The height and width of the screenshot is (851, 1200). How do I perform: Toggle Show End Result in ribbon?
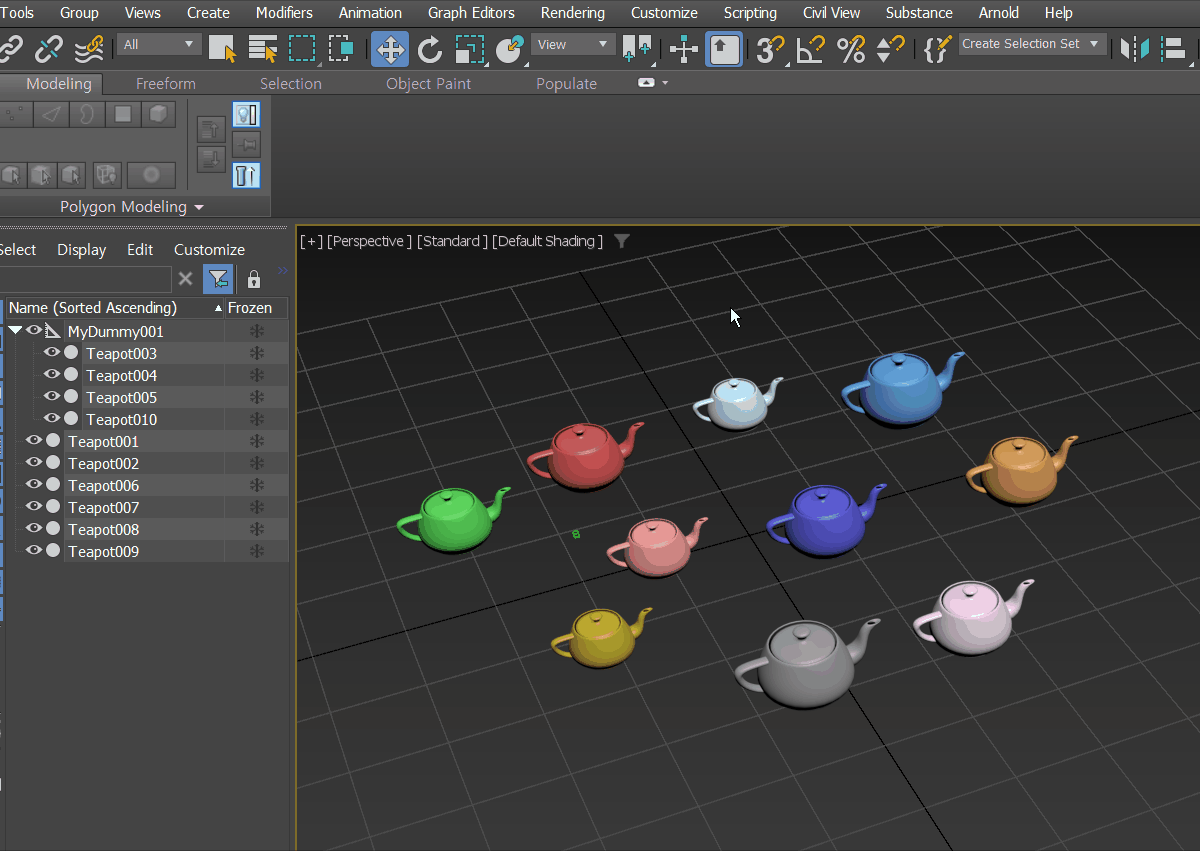[246, 175]
